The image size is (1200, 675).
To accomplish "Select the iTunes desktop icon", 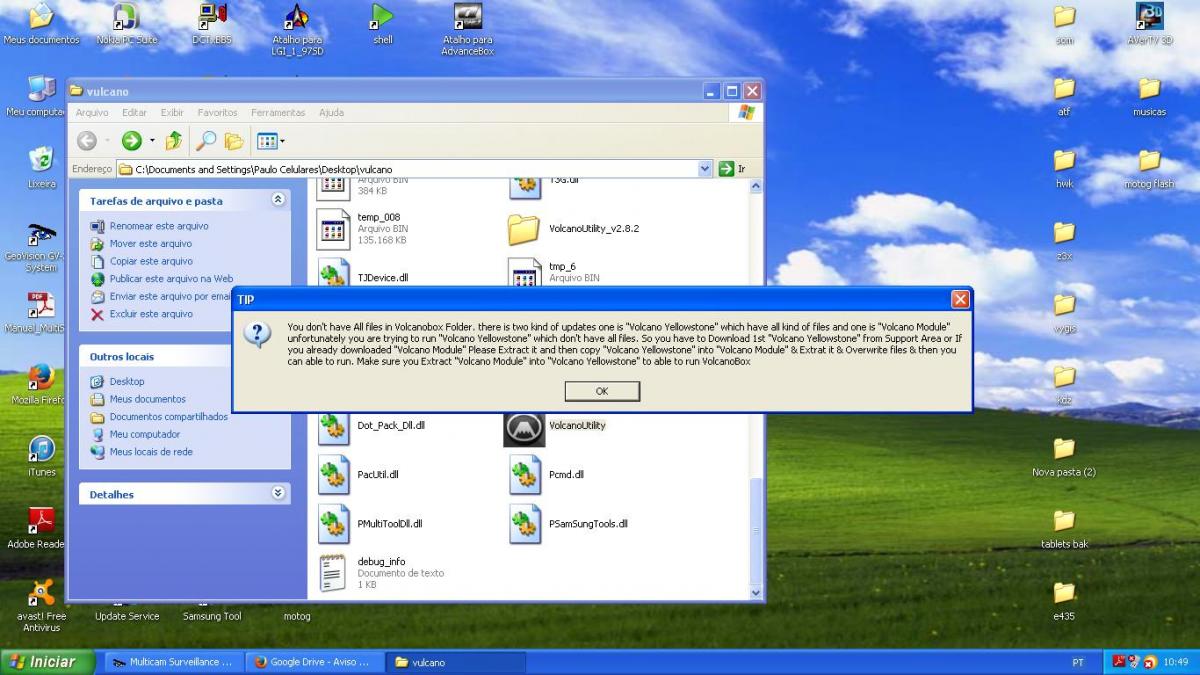I will 42,456.
